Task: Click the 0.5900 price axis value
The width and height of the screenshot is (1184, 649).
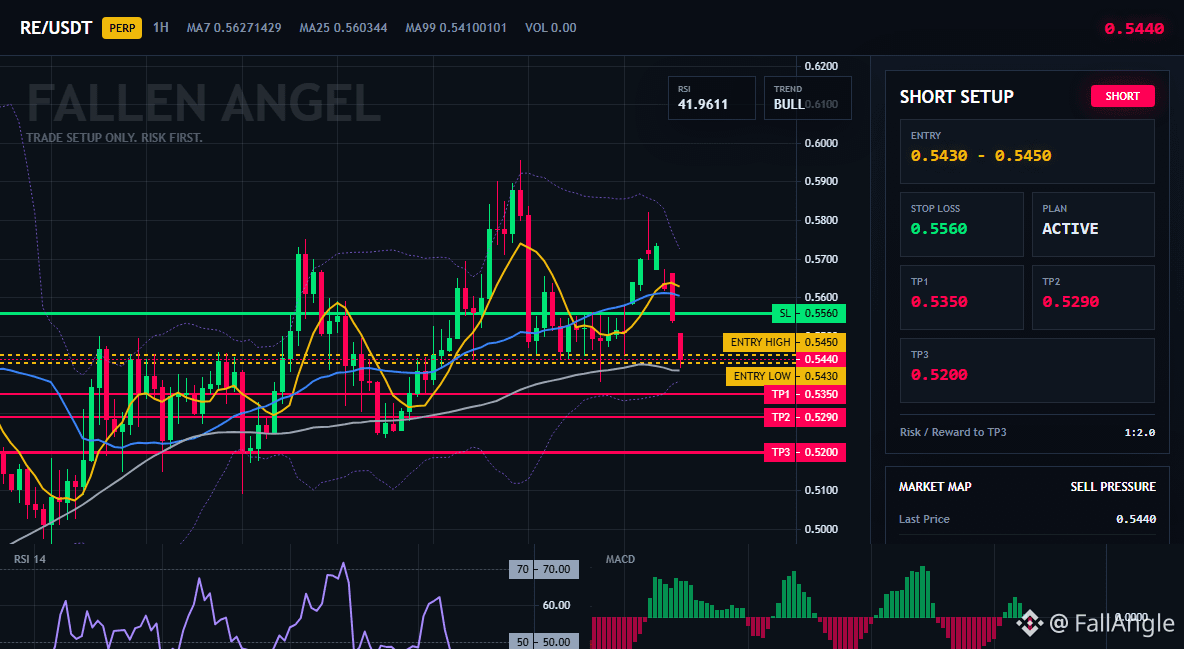Action: [821, 181]
